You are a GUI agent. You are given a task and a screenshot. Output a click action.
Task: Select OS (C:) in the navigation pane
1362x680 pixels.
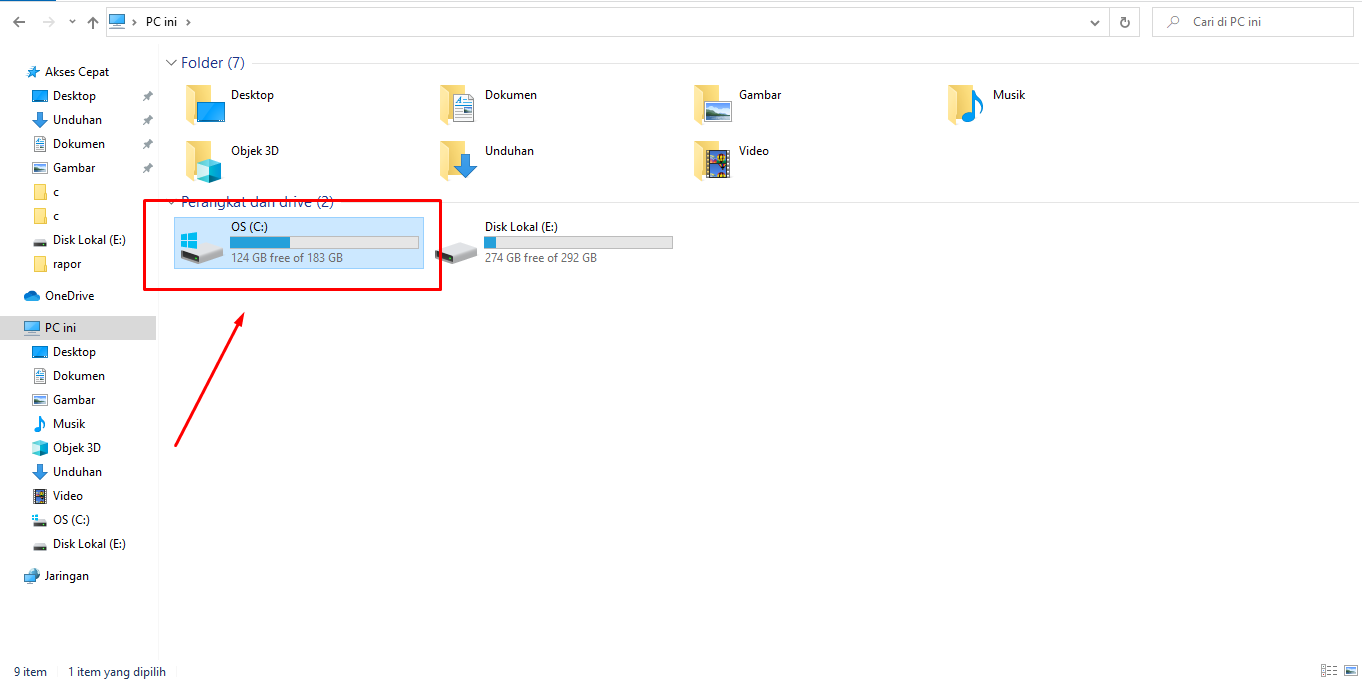(x=71, y=520)
